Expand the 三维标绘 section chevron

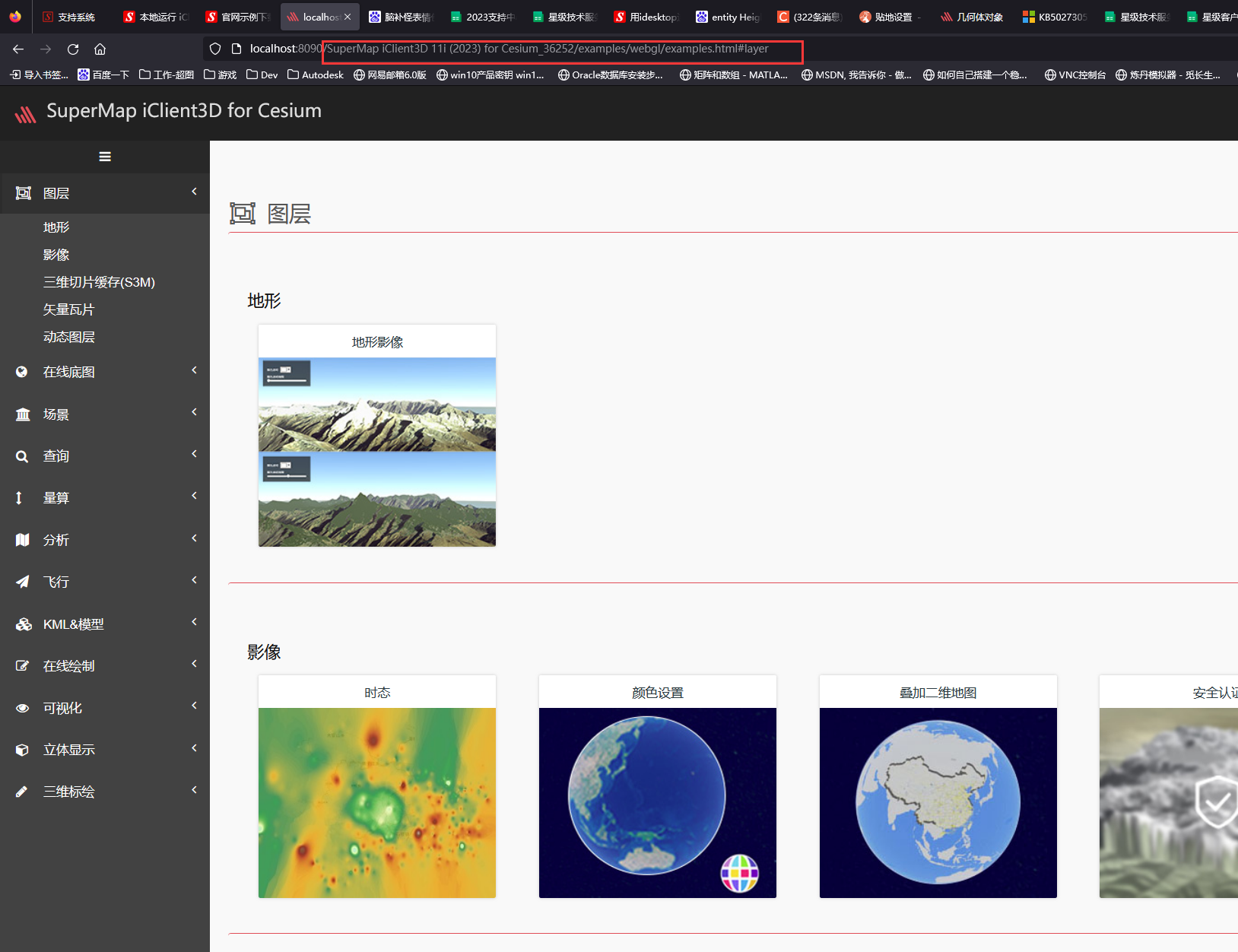(195, 790)
